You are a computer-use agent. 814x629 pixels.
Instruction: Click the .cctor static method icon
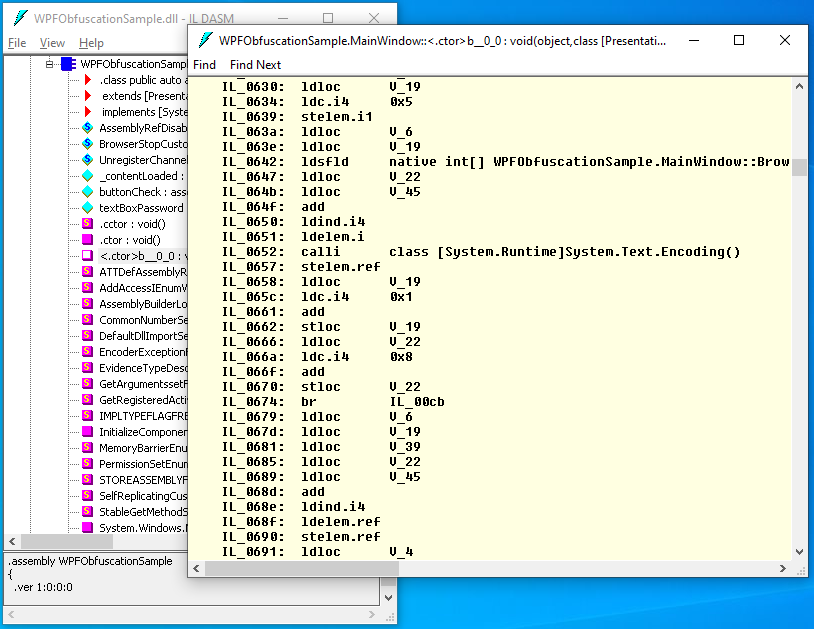88,224
